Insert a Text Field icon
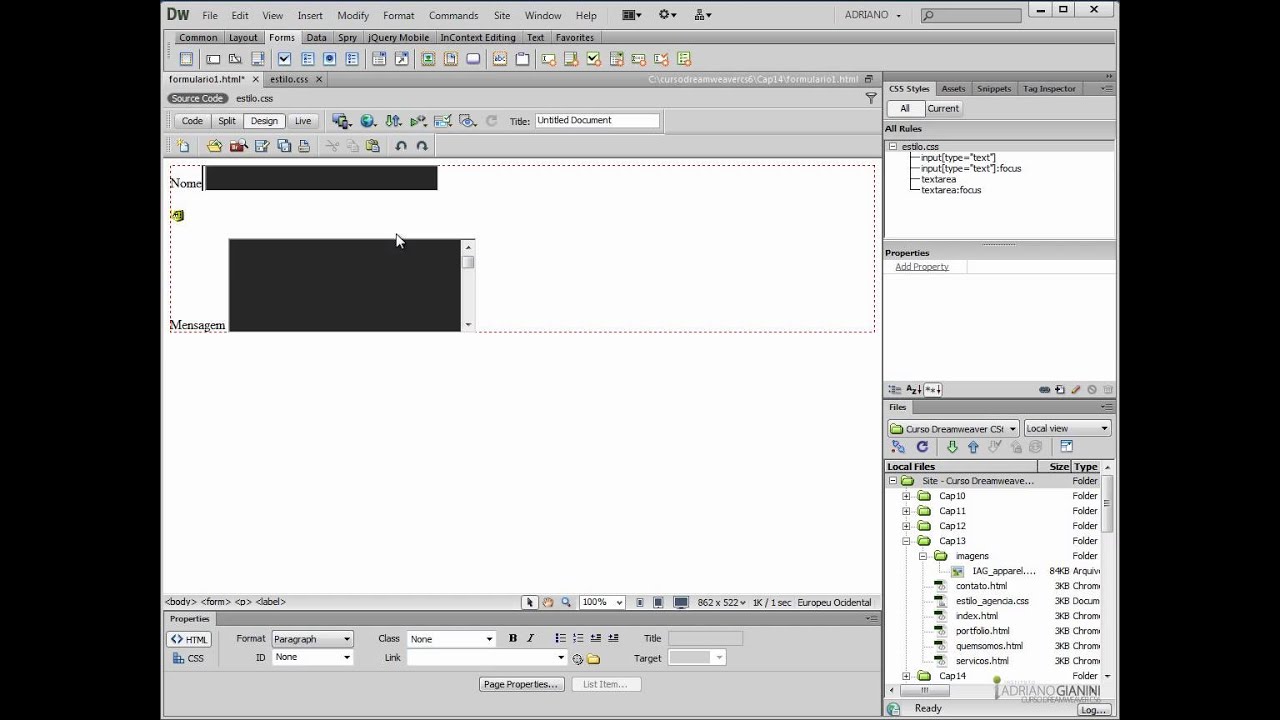The image size is (1280, 720). [212, 59]
